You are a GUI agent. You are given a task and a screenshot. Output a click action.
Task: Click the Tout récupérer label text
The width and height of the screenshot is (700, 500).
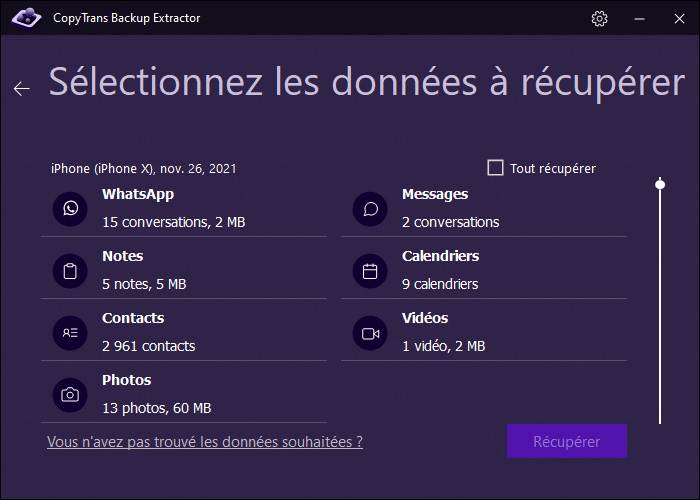click(x=553, y=169)
